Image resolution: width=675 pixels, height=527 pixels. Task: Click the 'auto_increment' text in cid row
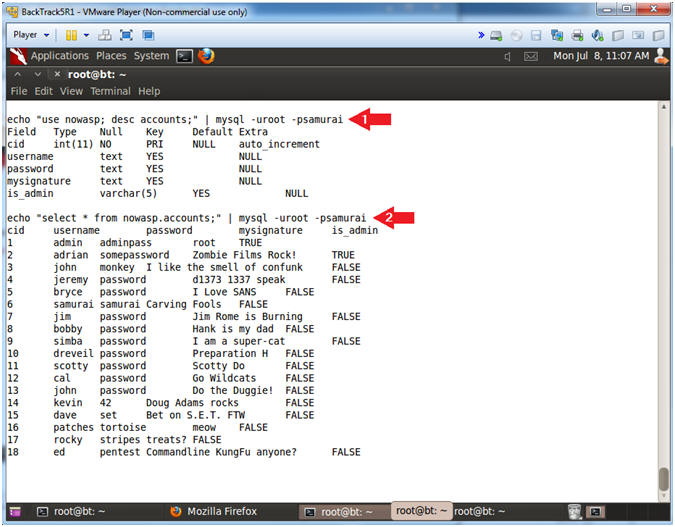[279, 144]
